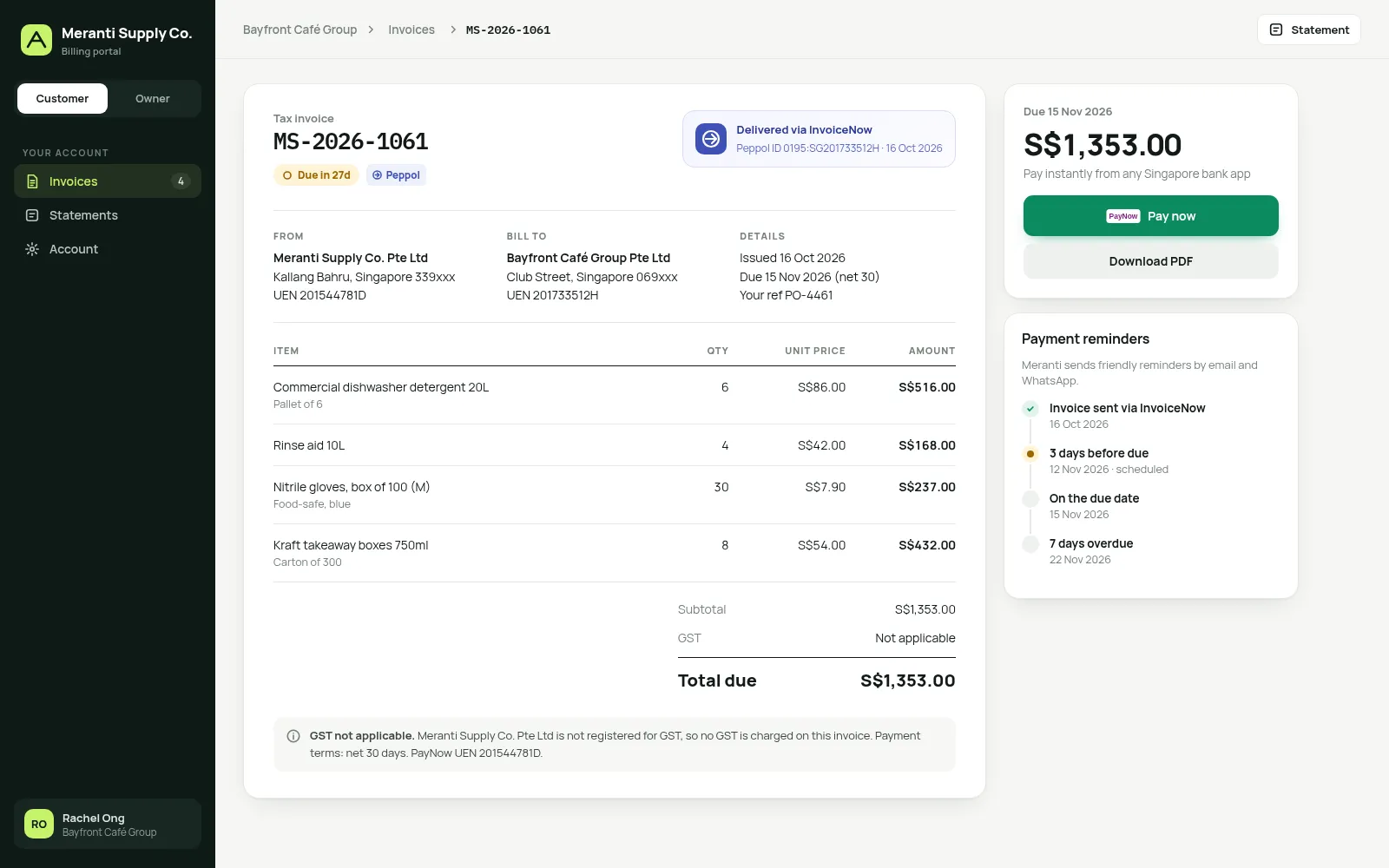Click the MS-2026-1061 breadcrumb
Viewport: 1389px width, 868px height.
[508, 30]
